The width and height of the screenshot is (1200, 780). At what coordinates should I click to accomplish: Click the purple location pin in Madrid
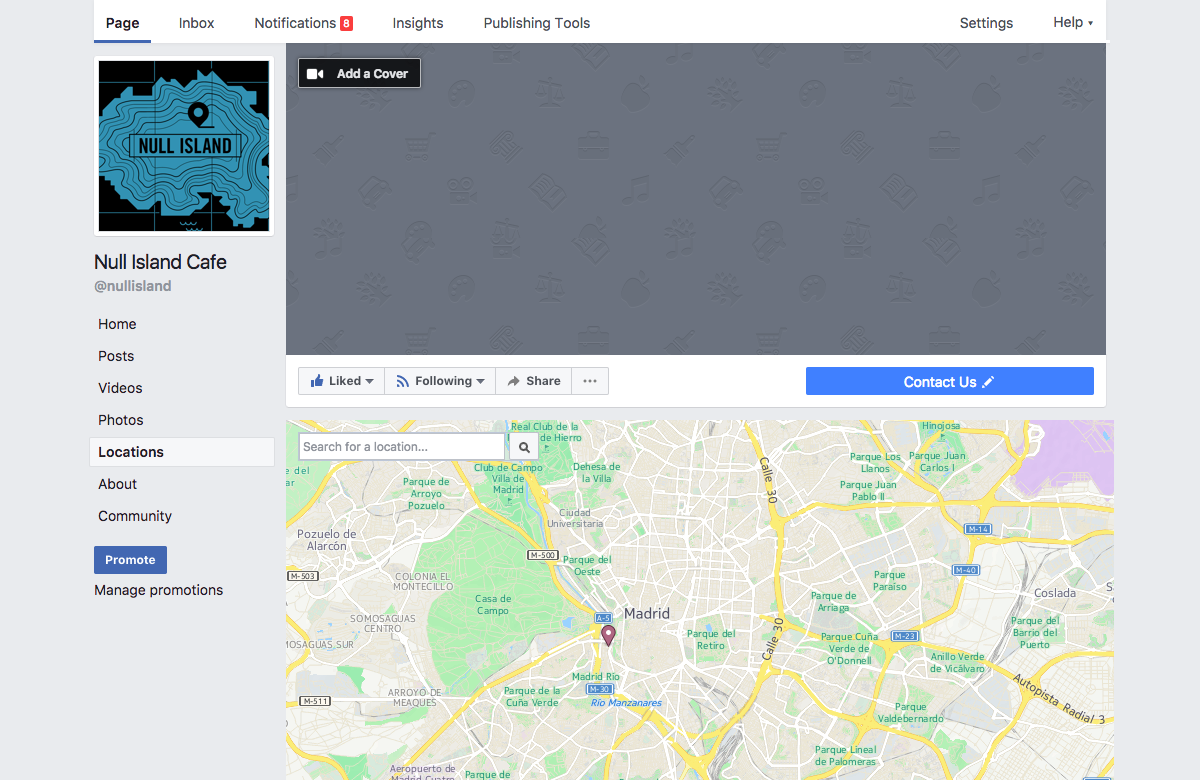click(608, 636)
